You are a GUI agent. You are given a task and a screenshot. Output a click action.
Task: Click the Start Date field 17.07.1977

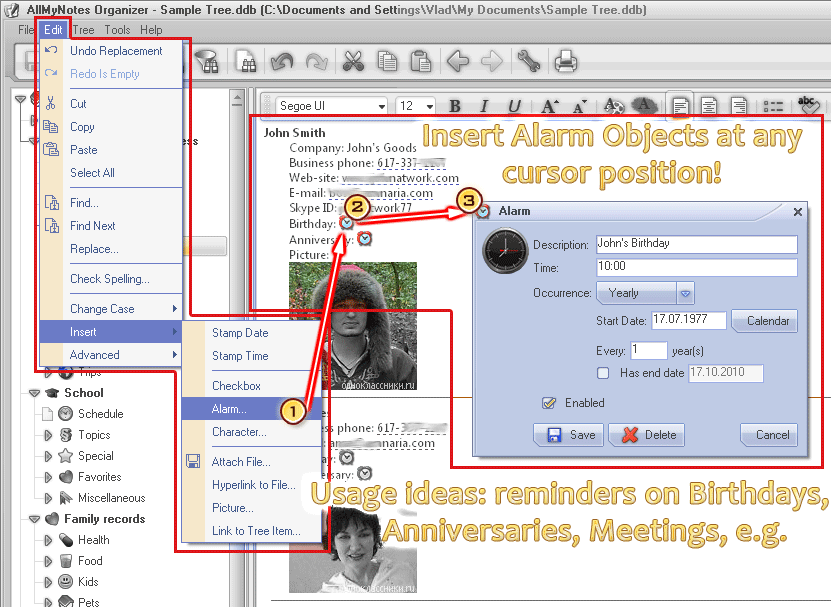688,320
